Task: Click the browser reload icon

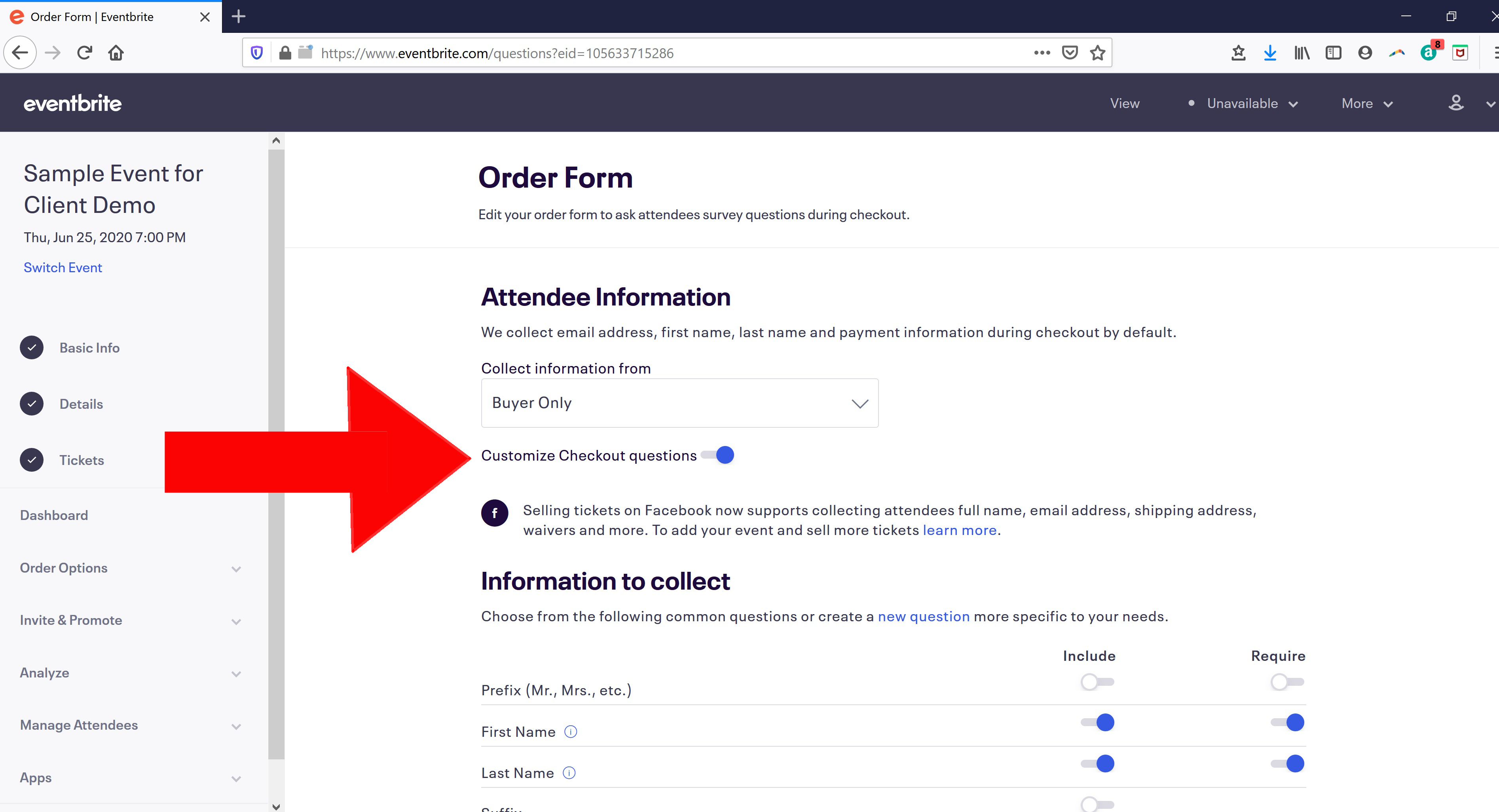Action: 85,53
